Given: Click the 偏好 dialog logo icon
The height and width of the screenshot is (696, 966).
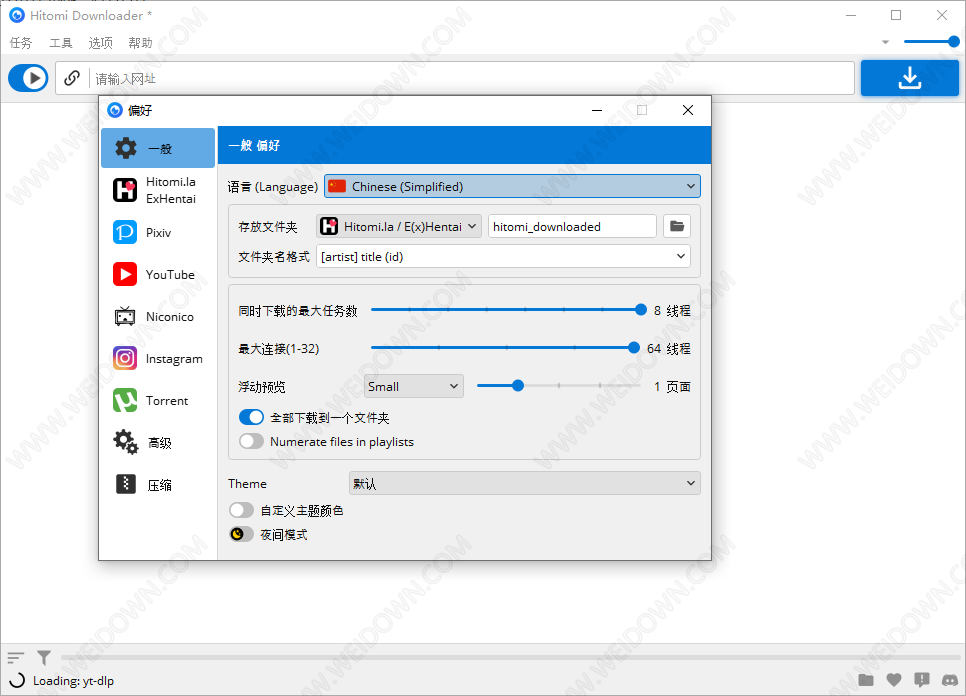Looking at the screenshot, I should pos(115,110).
